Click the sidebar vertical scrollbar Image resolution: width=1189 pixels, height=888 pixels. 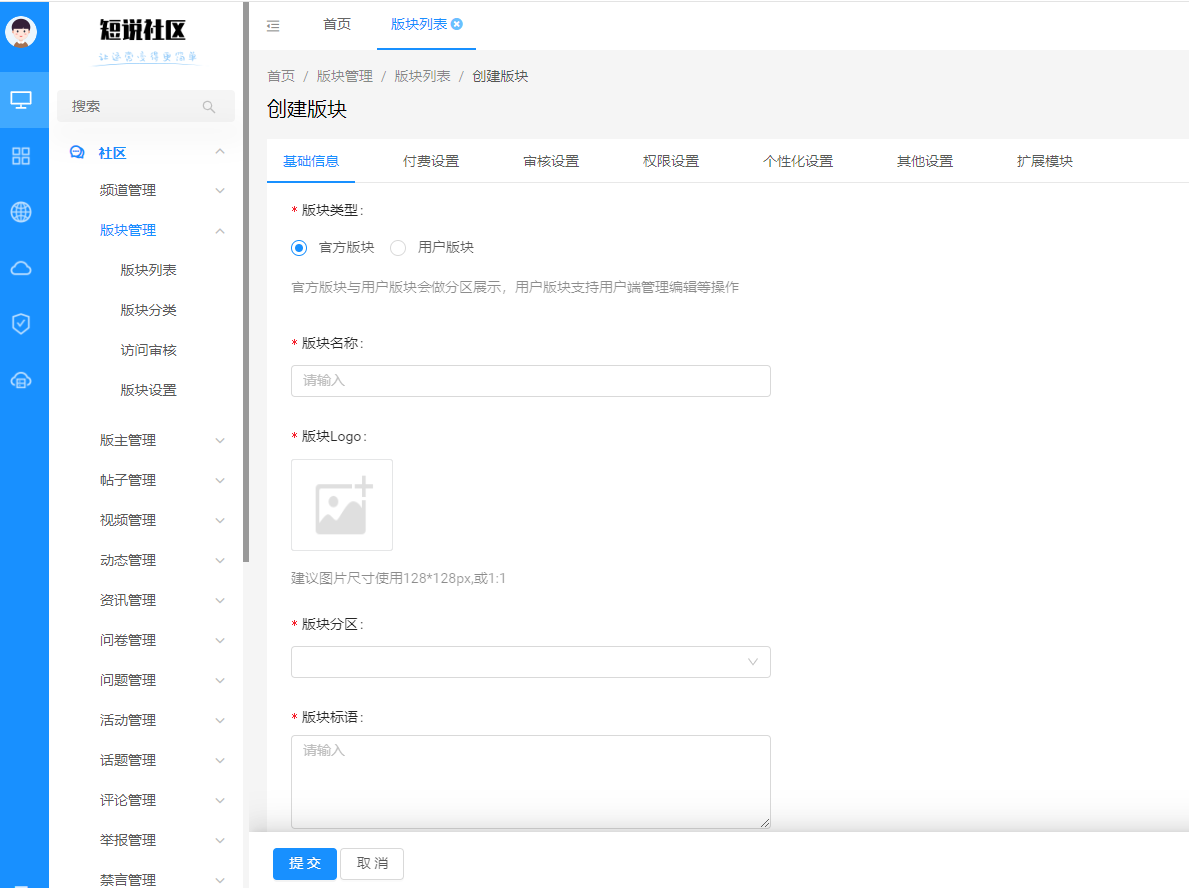[246, 282]
